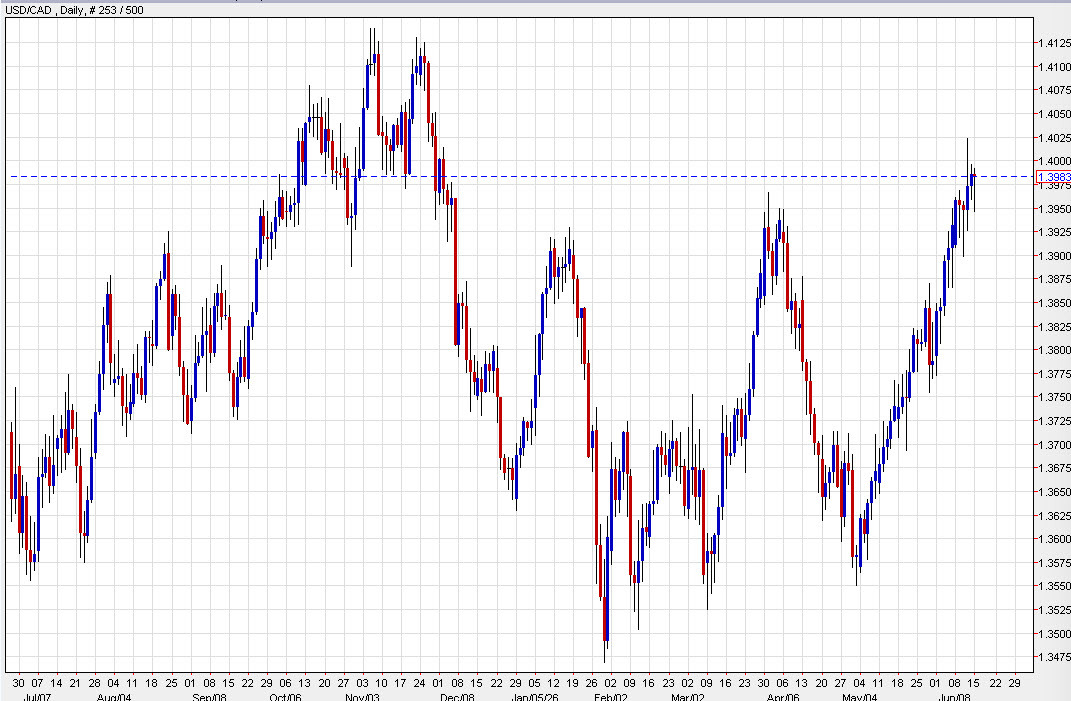The width and height of the screenshot is (1071, 701).
Task: Select the 1.3983 current price label
Action: (x=1054, y=177)
